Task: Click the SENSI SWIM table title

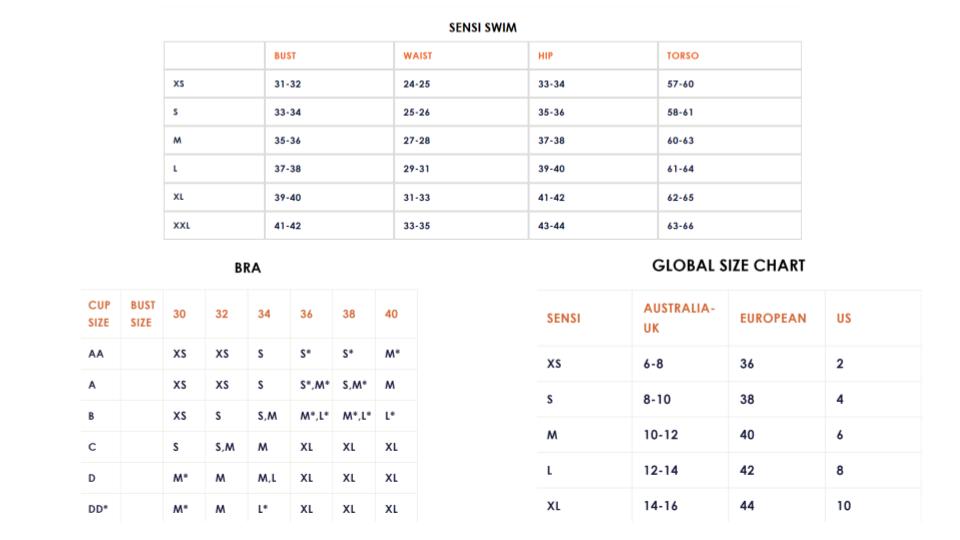Action: click(x=482, y=28)
